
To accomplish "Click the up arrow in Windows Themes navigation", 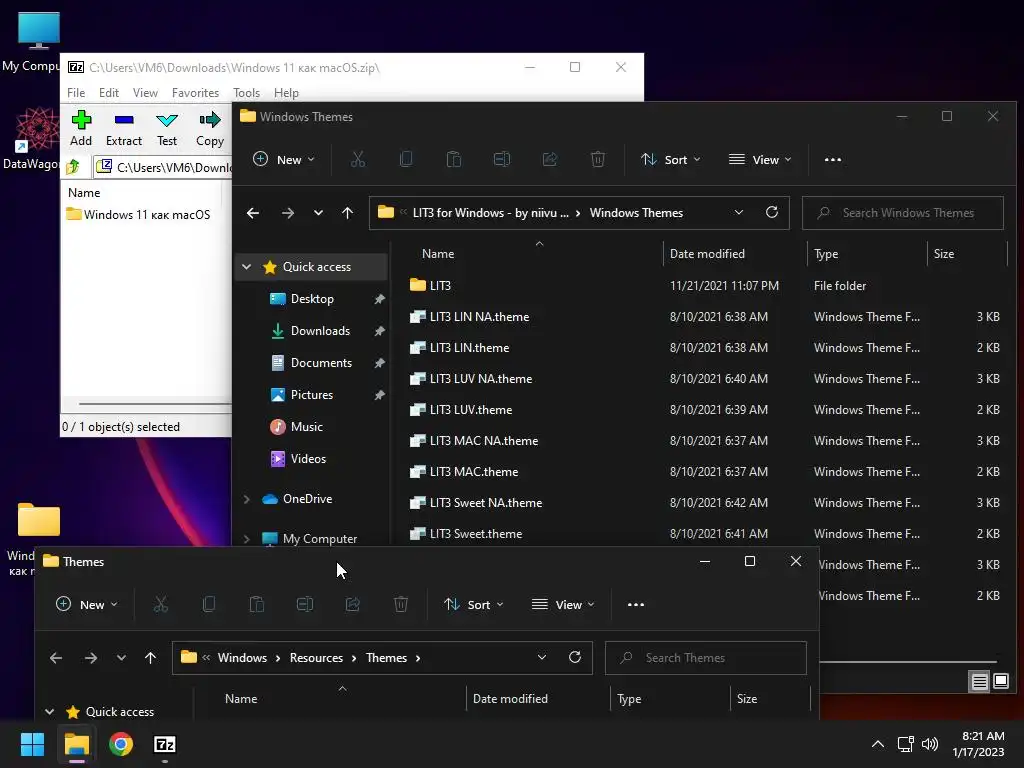I will pyautogui.click(x=347, y=213).
